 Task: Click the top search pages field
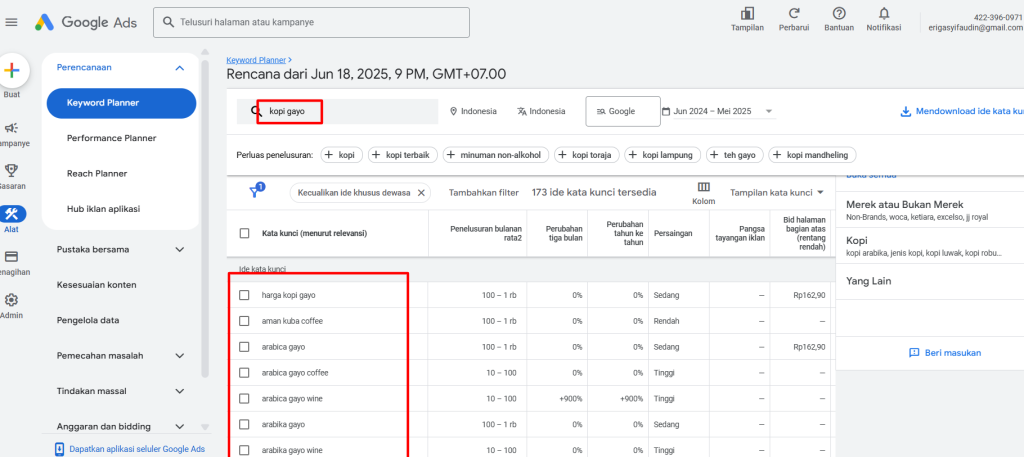click(312, 22)
